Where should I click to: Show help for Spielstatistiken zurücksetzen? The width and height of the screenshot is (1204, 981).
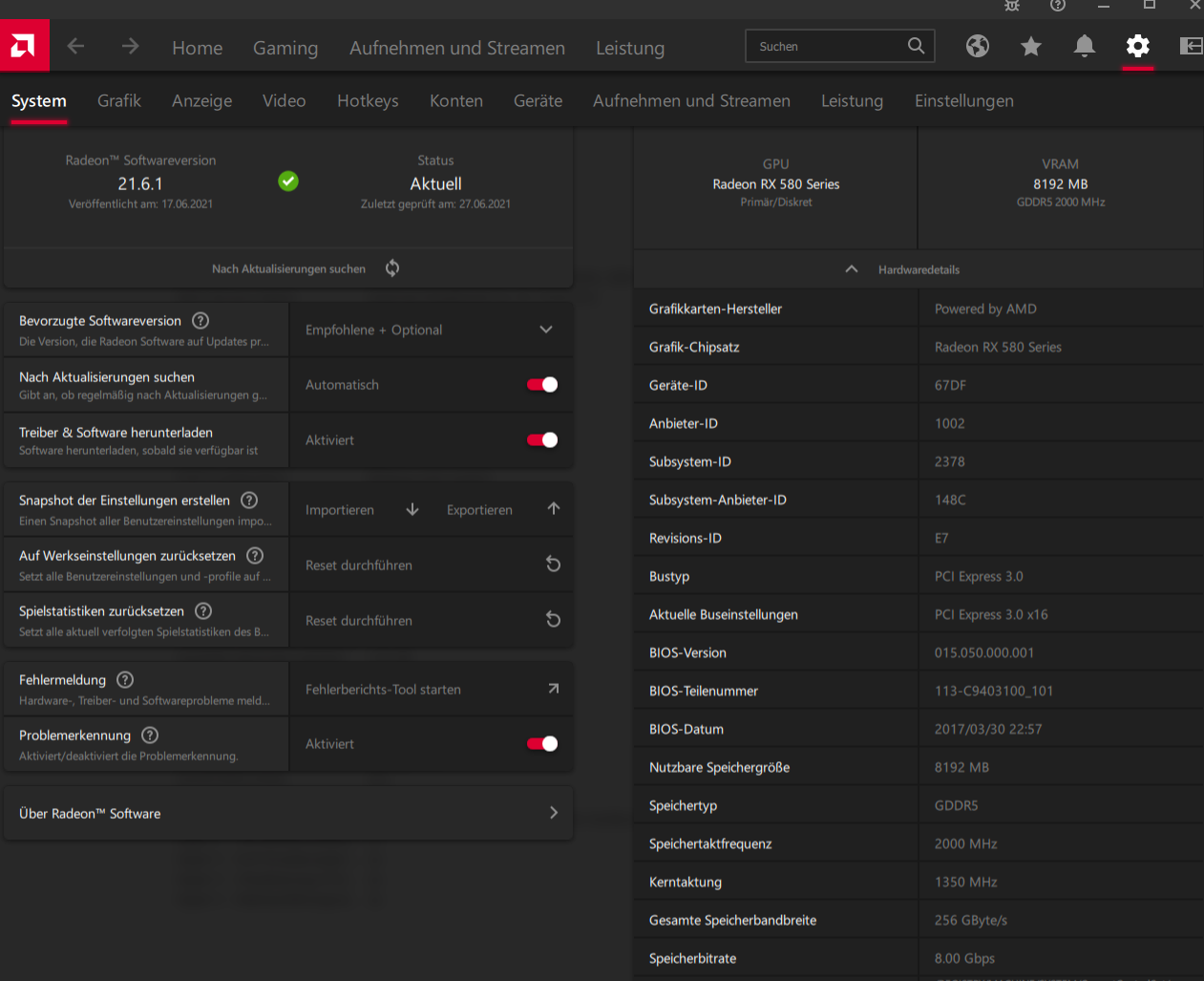point(203,610)
